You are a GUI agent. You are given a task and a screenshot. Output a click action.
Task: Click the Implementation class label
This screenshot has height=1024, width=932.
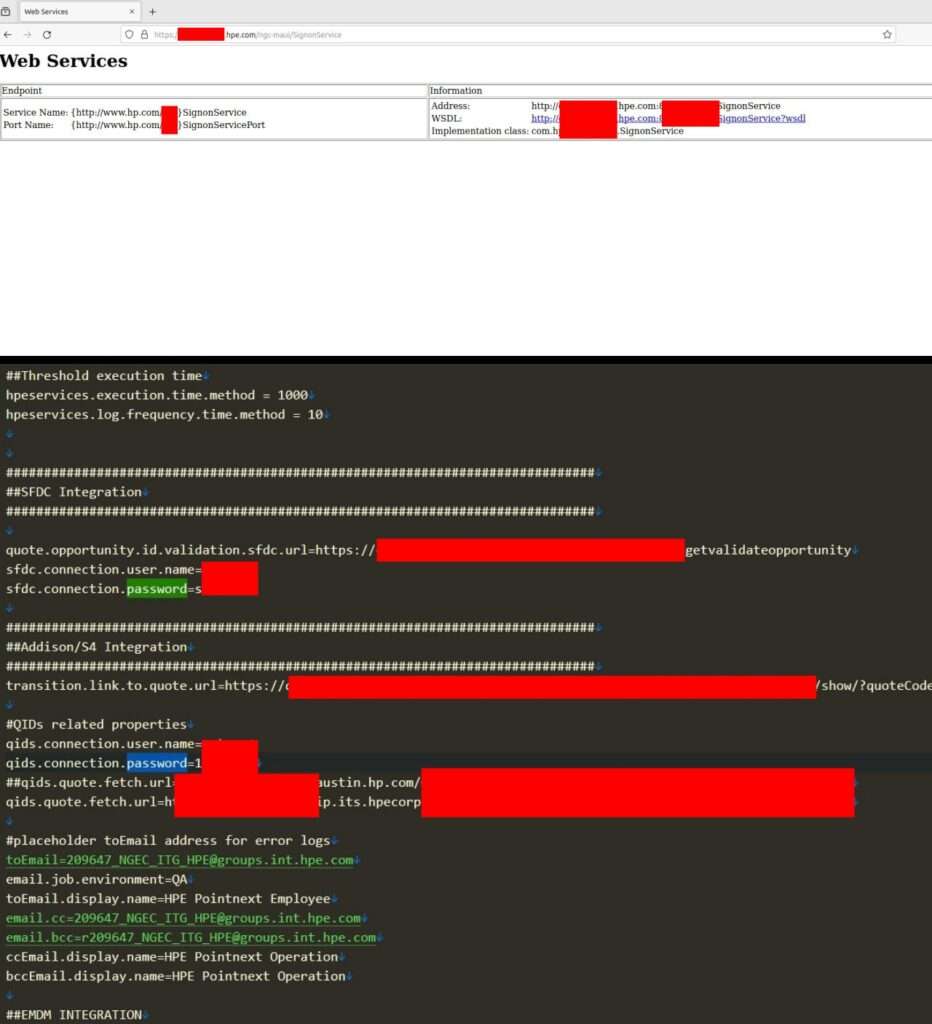[x=479, y=131]
